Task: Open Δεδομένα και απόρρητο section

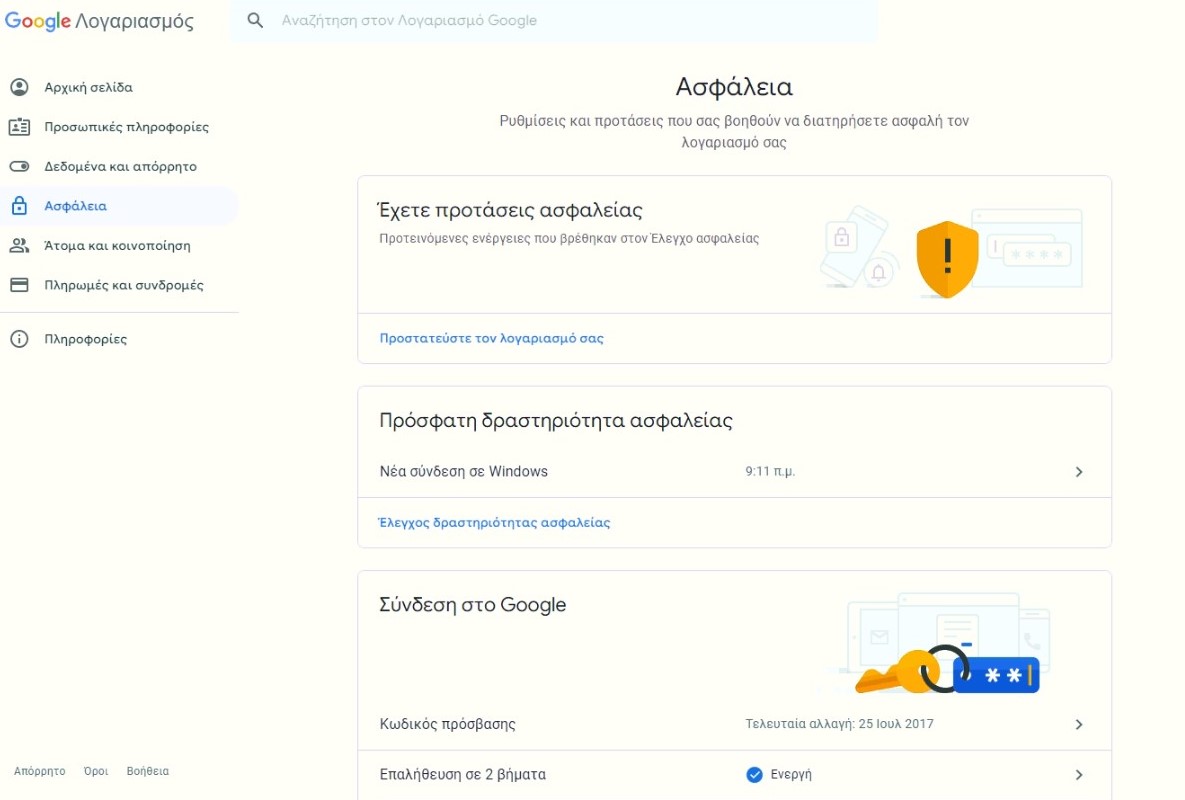Action: coord(119,166)
